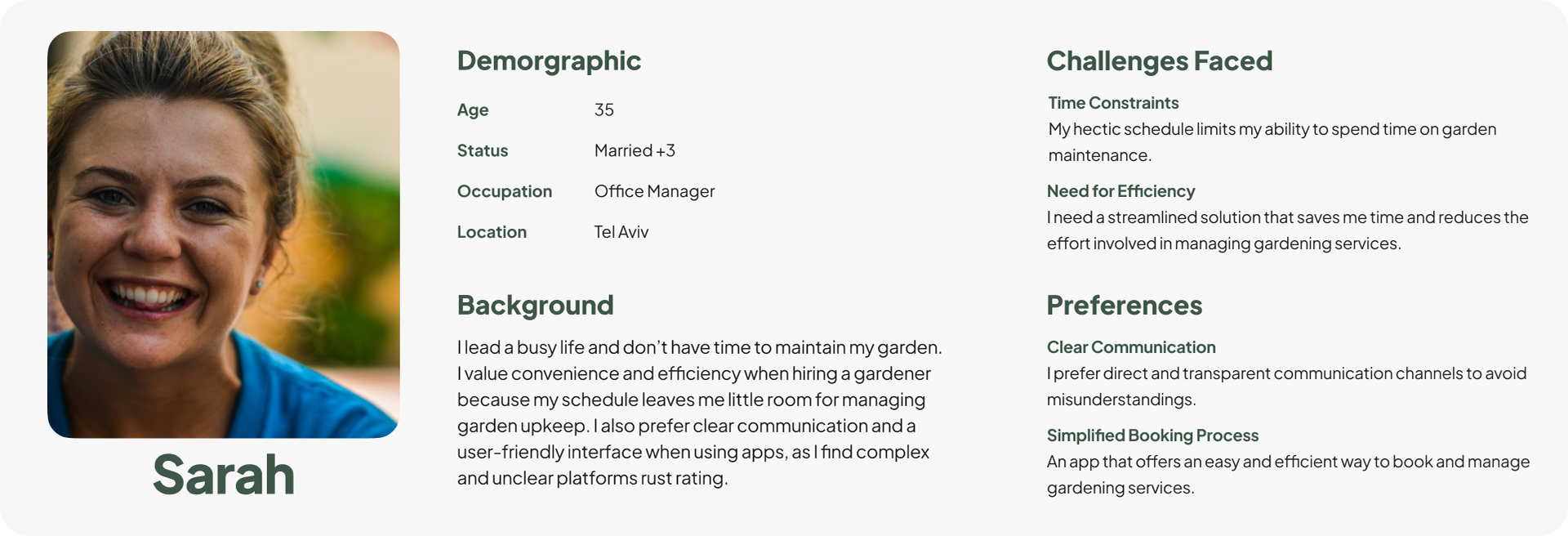
Task: Click the streamlined solution description text
Action: click(x=1287, y=230)
